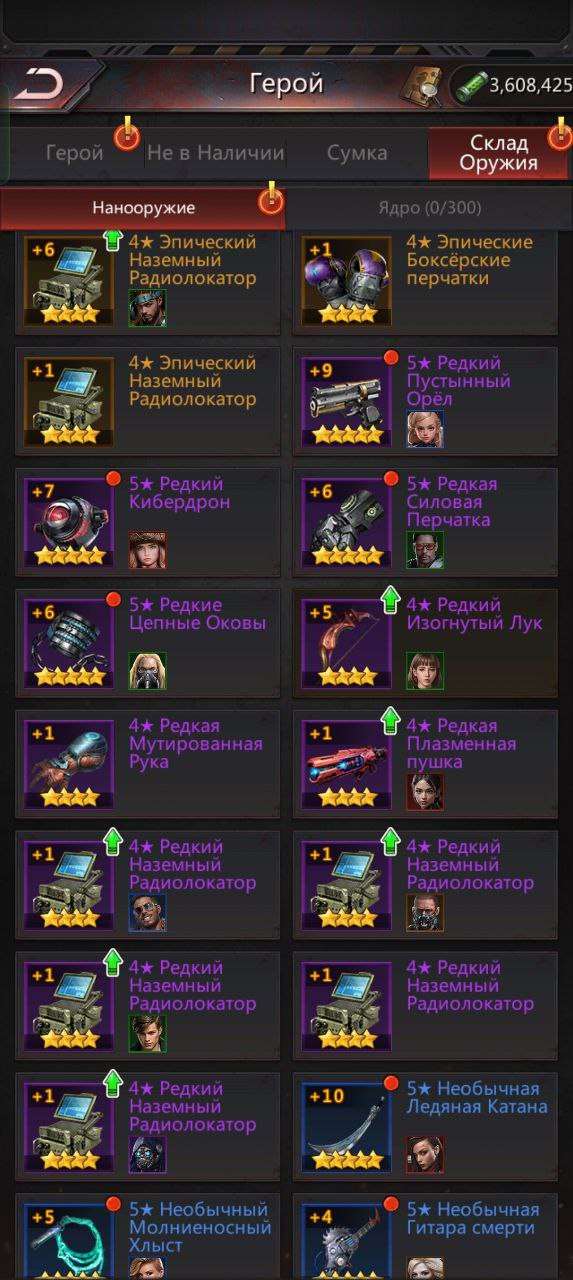This screenshot has height=1280, width=573.
Task: Tap green upgrade arrow on Изогнутый Лук
Action: coord(390,601)
